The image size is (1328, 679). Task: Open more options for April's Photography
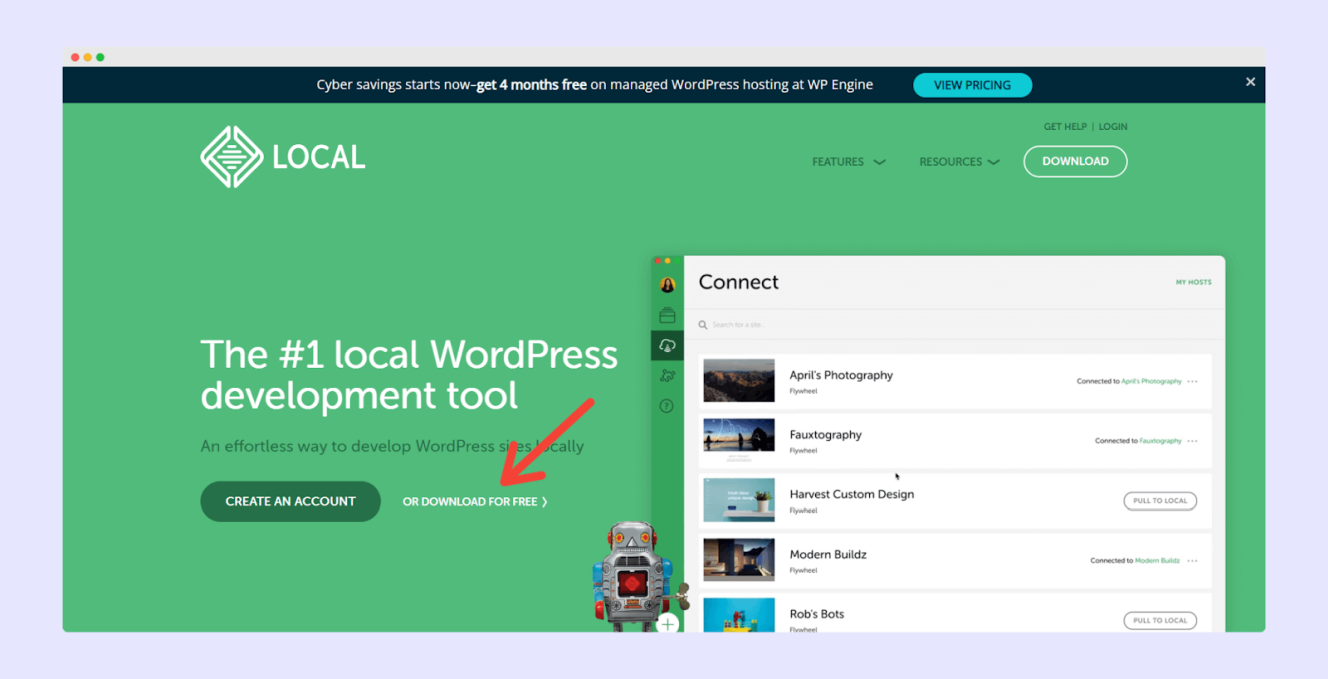[1192, 381]
